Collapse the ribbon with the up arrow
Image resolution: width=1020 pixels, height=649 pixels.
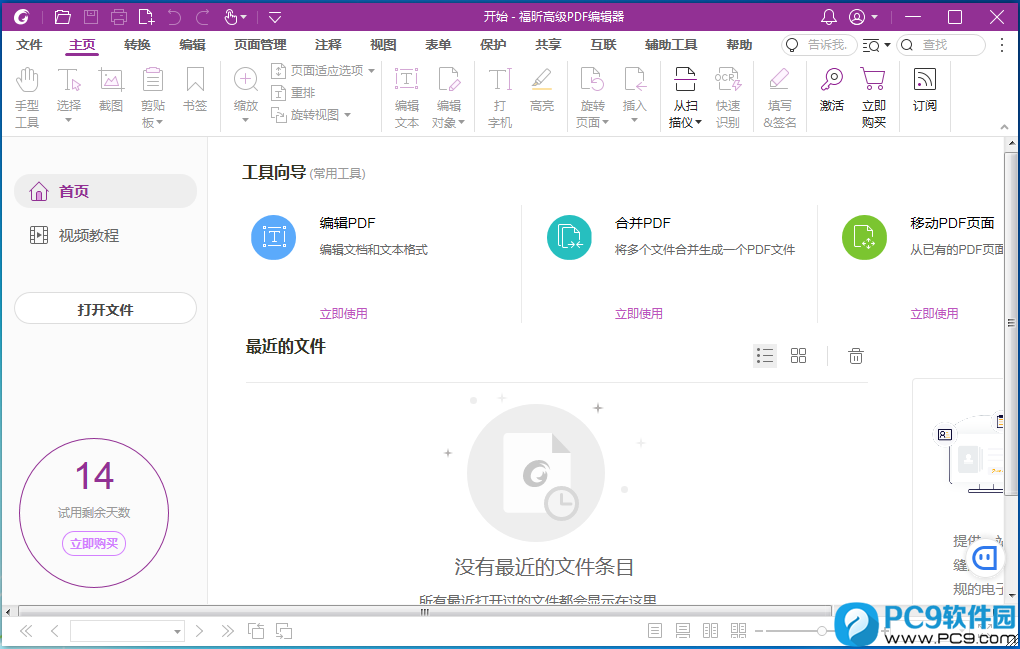point(1004,127)
